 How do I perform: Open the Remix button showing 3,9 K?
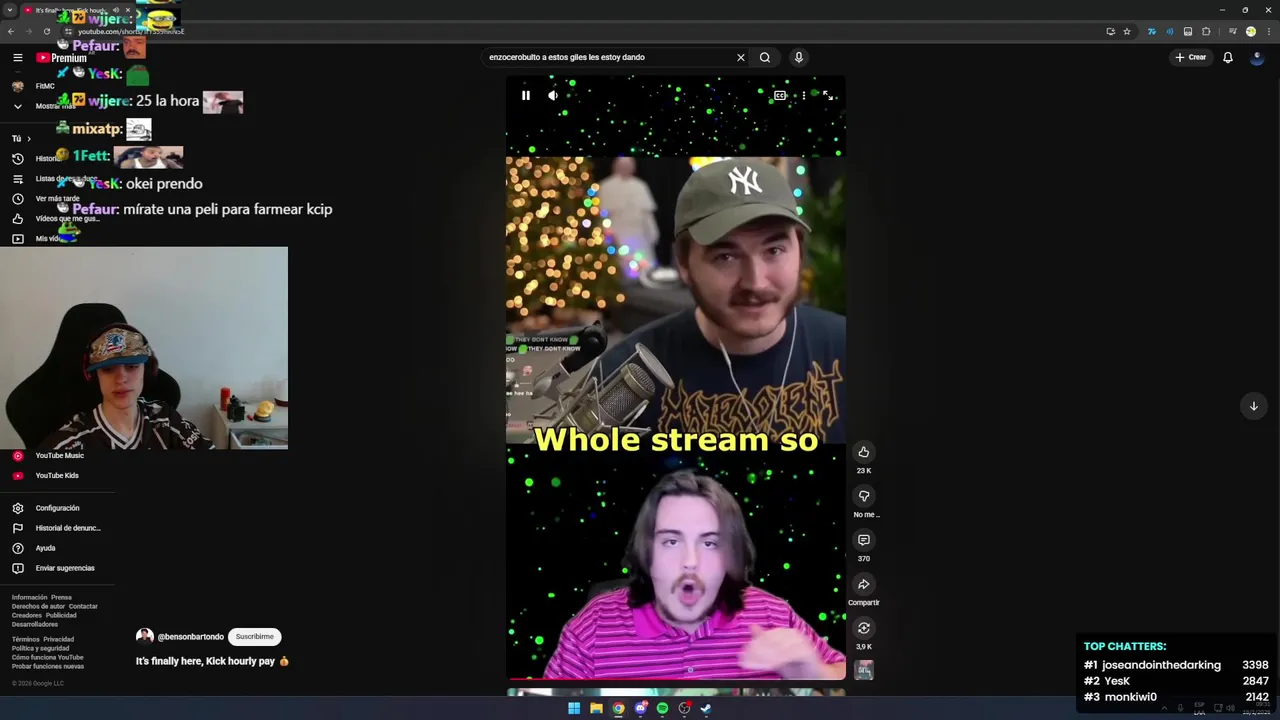tap(864, 628)
